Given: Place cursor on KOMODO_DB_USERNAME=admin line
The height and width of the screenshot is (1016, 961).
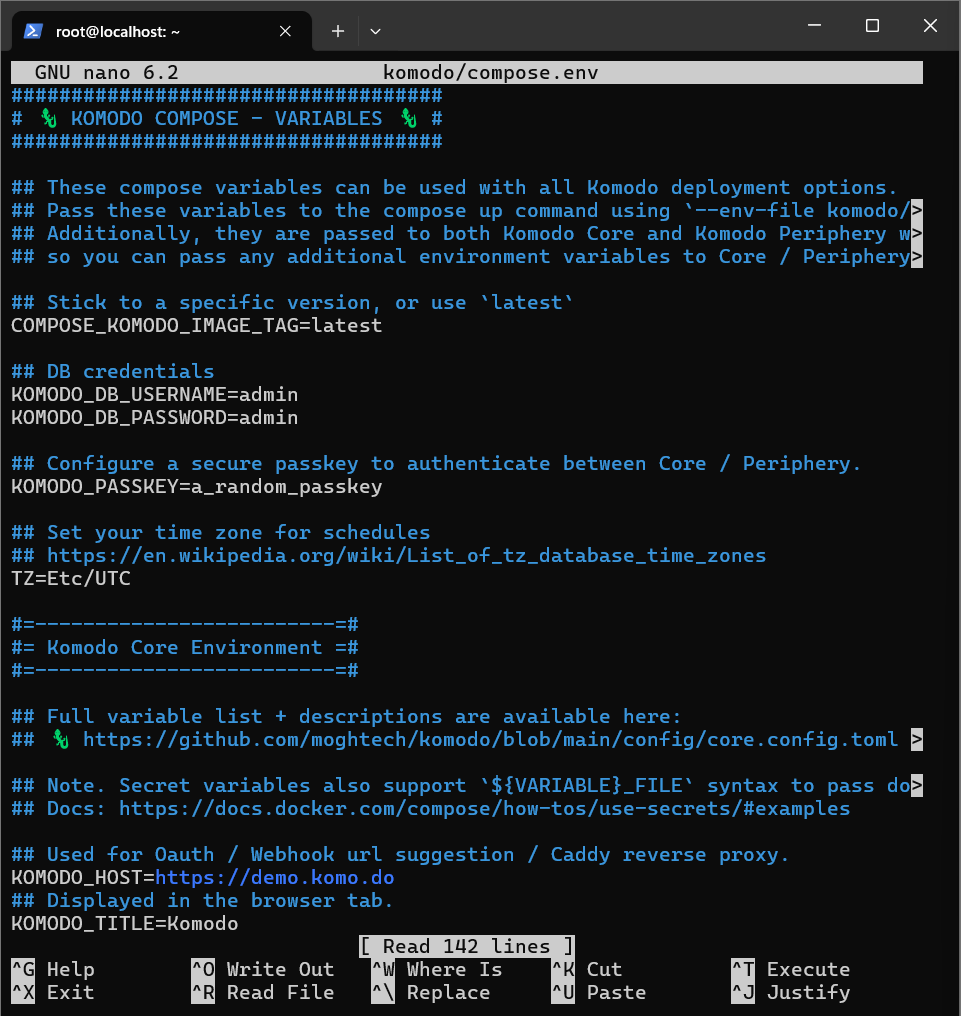Looking at the screenshot, I should (x=155, y=395).
